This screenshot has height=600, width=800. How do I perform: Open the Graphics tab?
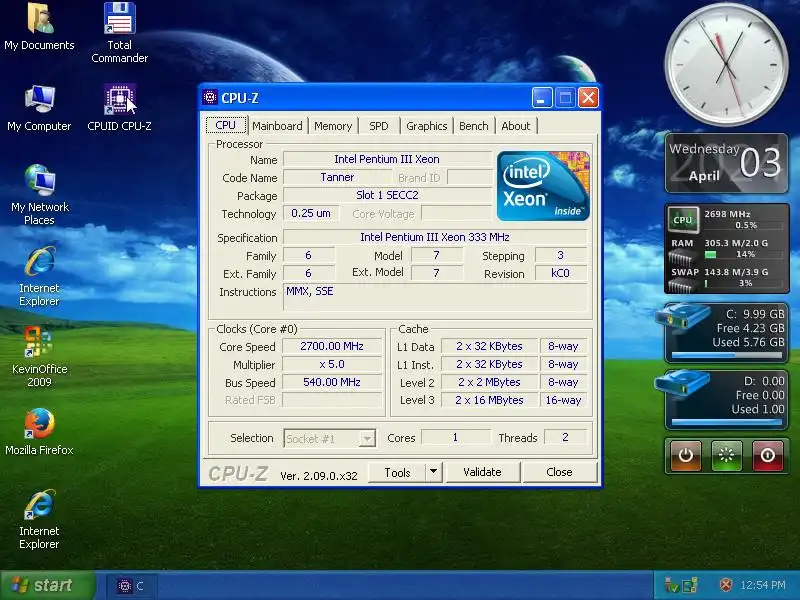(x=427, y=126)
